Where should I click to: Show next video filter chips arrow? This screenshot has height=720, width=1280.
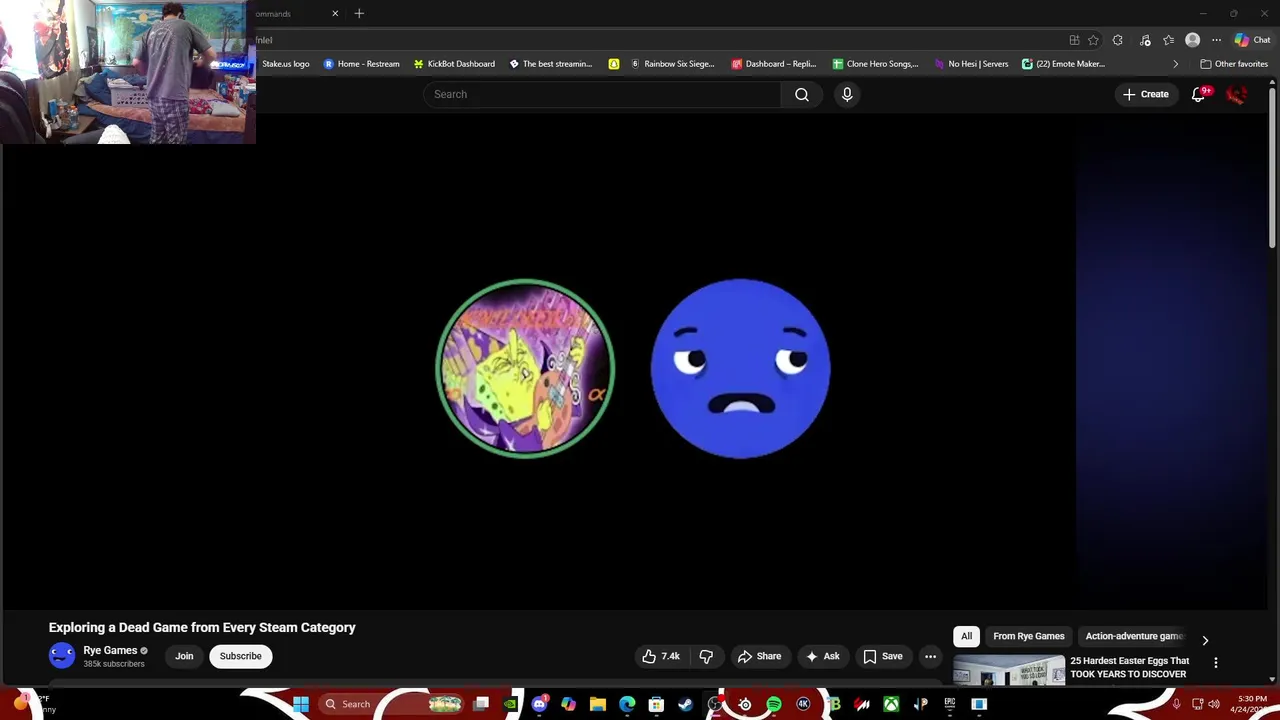tap(1205, 640)
